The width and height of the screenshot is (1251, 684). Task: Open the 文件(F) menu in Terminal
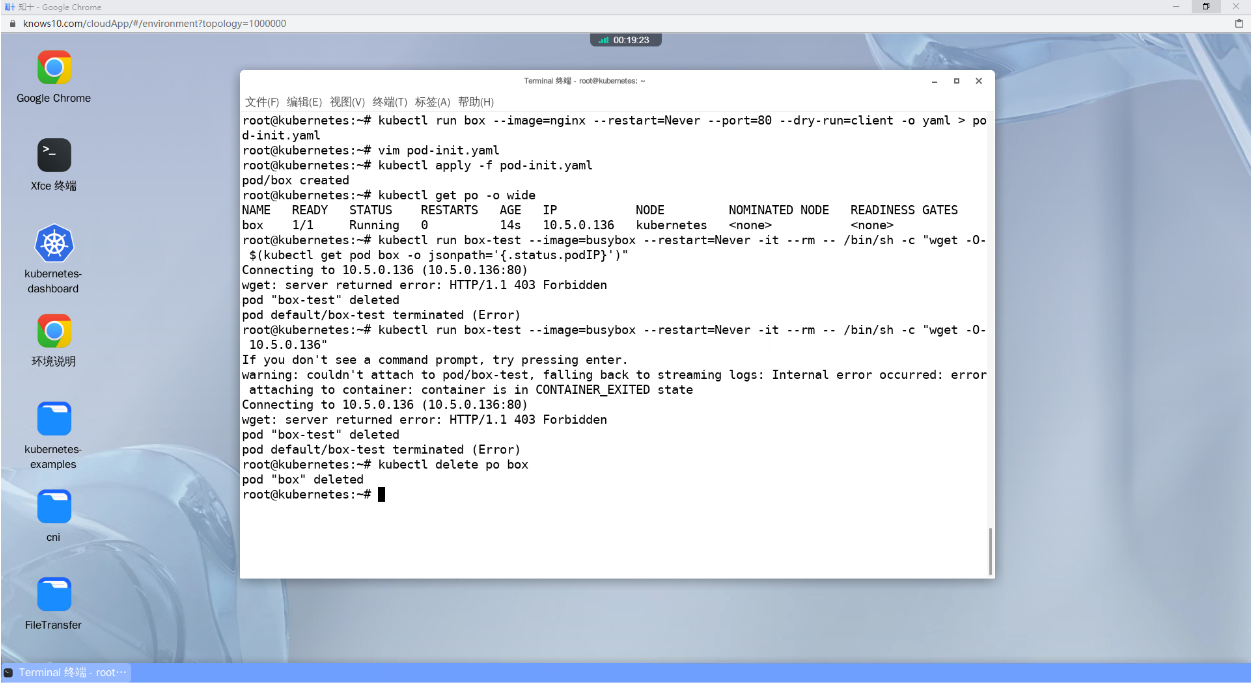pos(262,102)
